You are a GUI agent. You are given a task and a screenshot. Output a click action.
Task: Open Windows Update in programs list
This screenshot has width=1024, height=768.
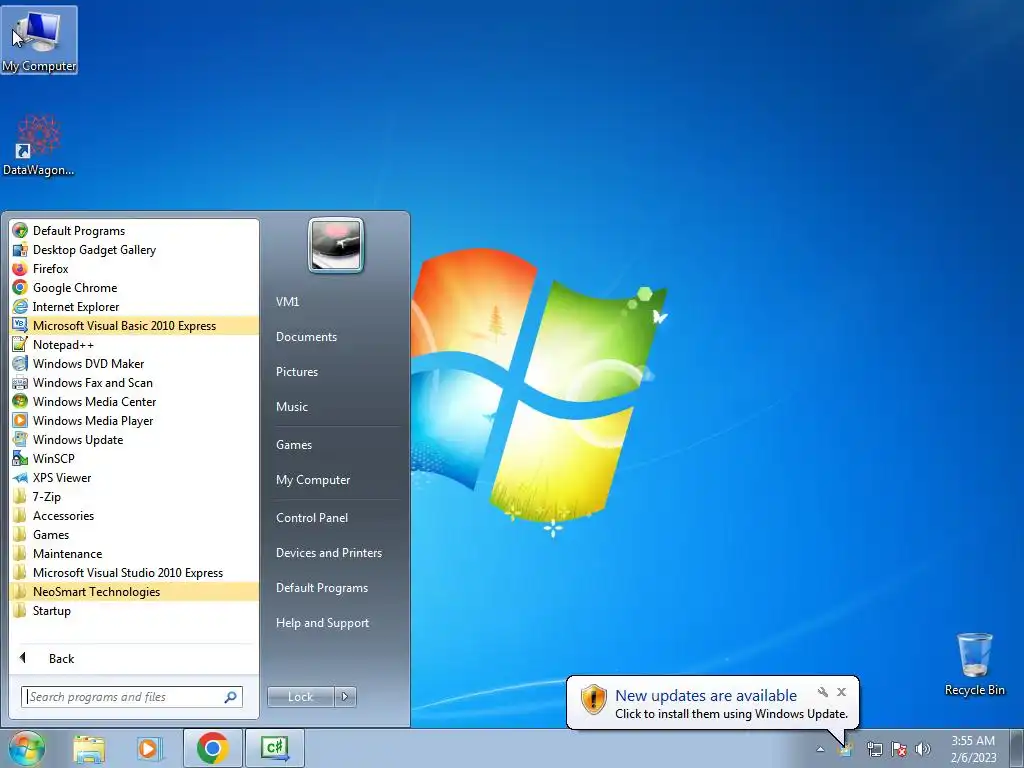point(134,440)
